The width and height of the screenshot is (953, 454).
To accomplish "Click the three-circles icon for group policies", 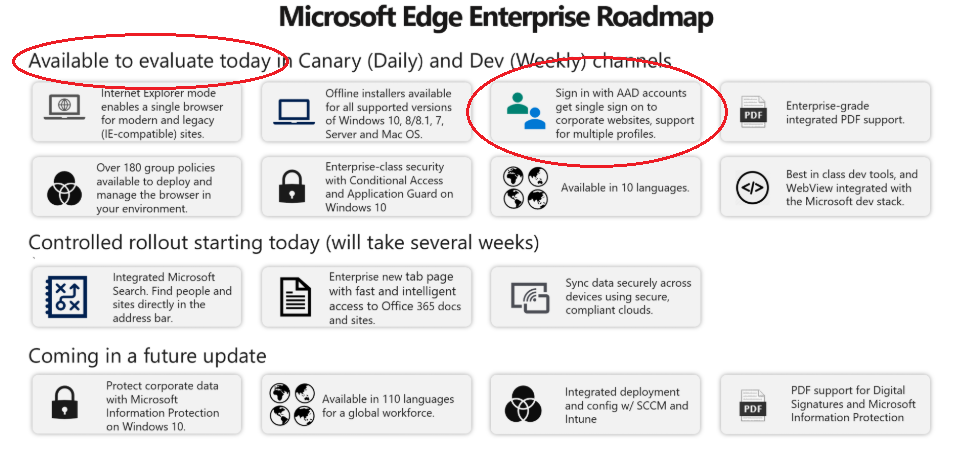I will tap(65, 188).
